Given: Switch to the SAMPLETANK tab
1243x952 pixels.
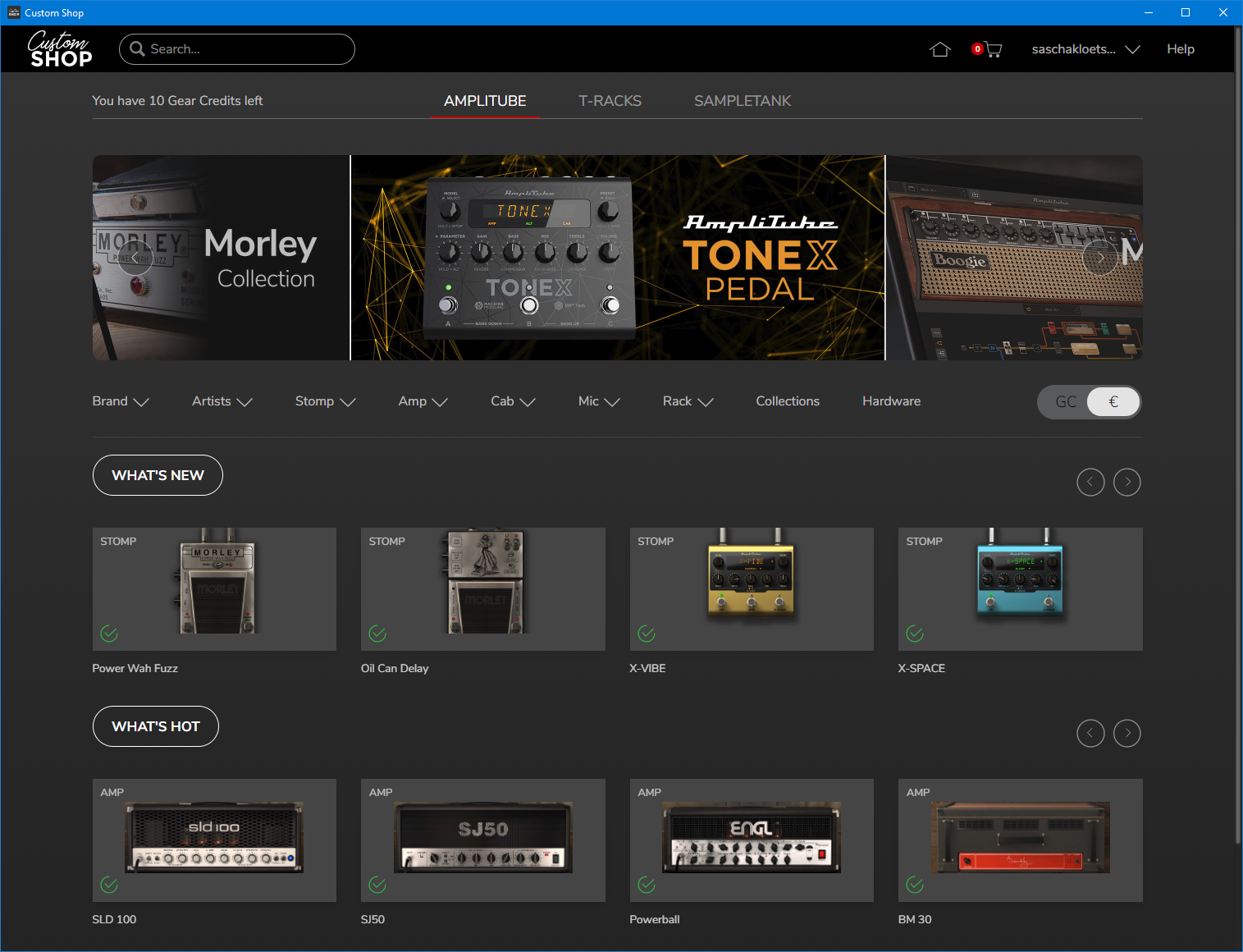Looking at the screenshot, I should [x=742, y=101].
